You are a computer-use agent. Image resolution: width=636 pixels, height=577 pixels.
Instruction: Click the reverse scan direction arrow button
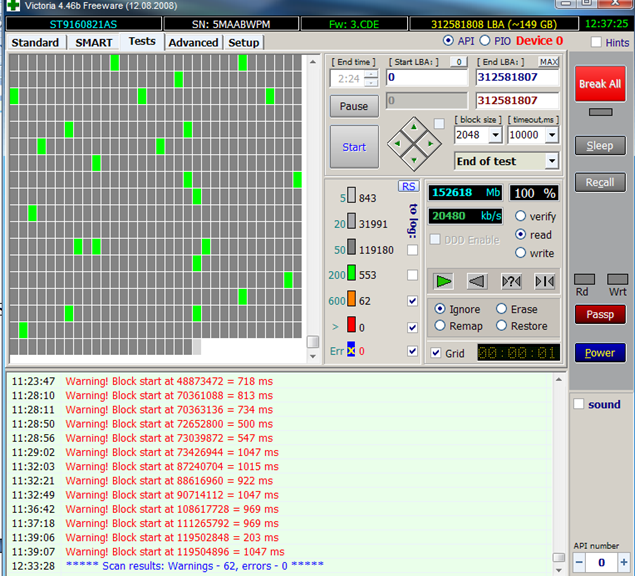[x=477, y=281]
